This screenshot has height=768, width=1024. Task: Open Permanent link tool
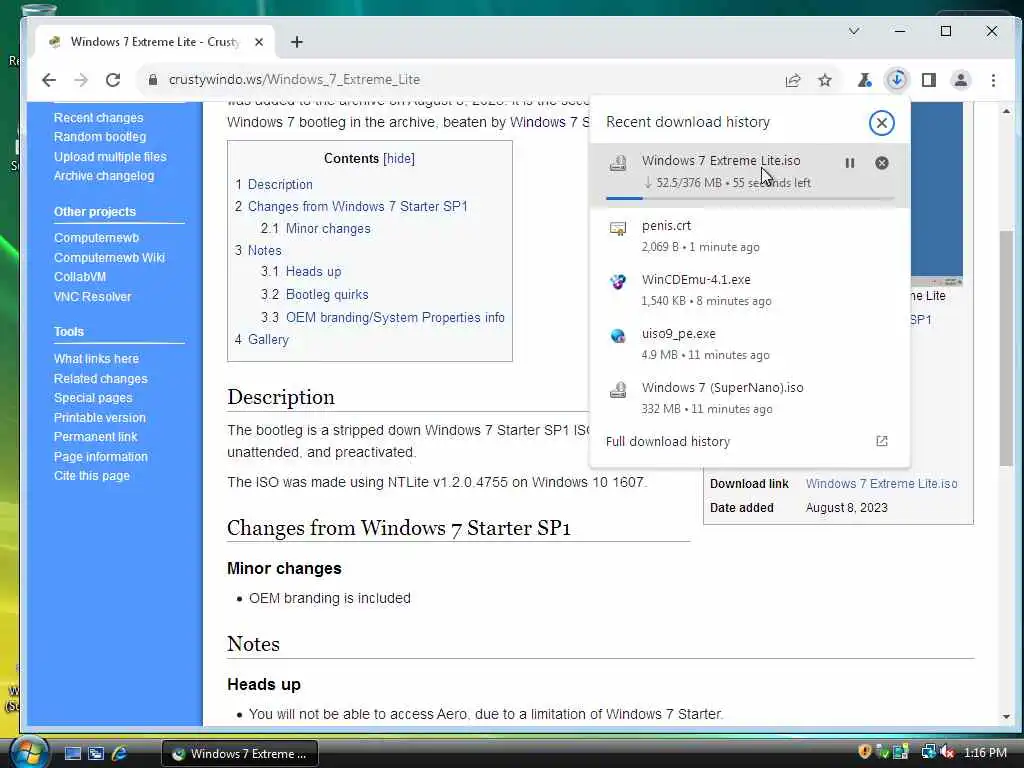(95, 437)
